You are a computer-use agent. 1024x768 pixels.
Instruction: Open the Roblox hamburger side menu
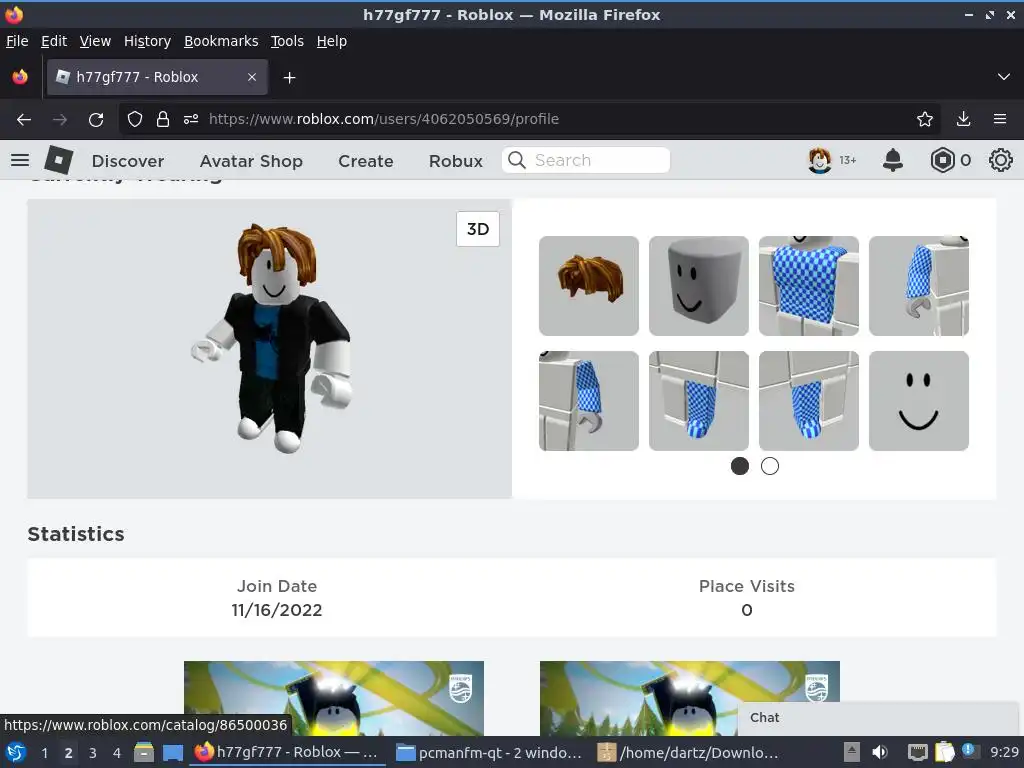(x=20, y=160)
